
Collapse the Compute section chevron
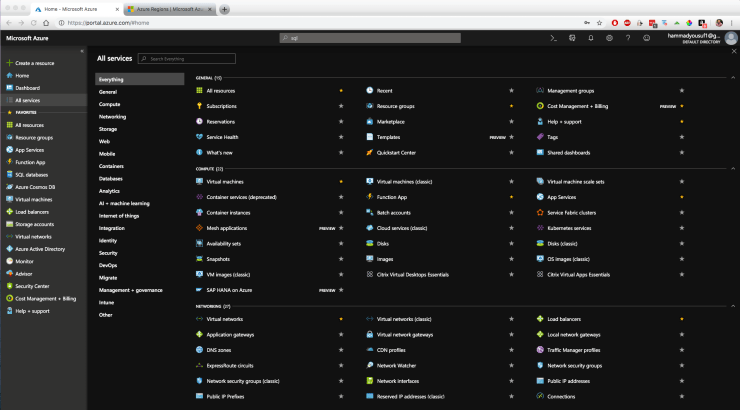733,168
